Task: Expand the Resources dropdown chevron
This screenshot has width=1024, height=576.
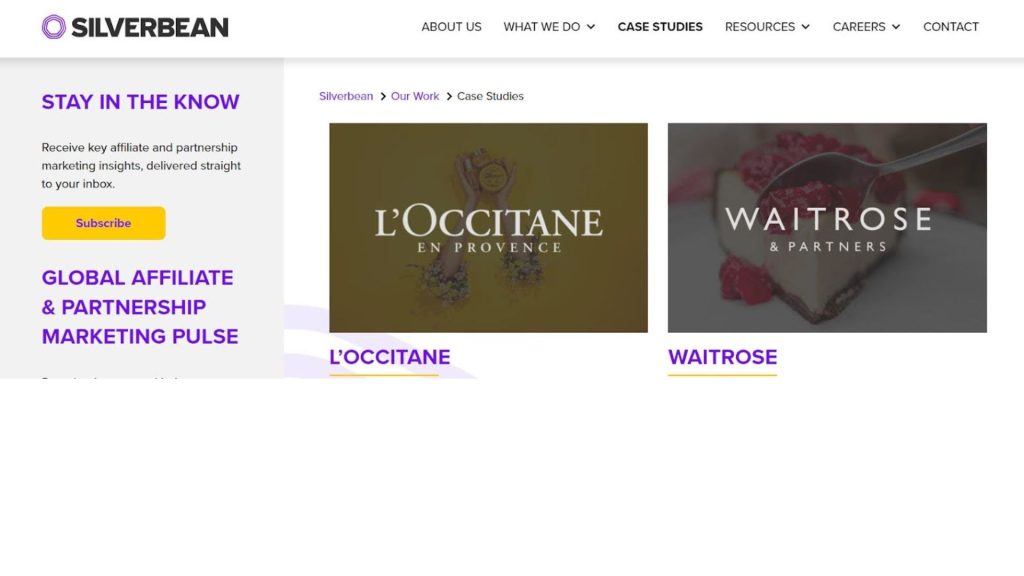Action: tap(805, 27)
